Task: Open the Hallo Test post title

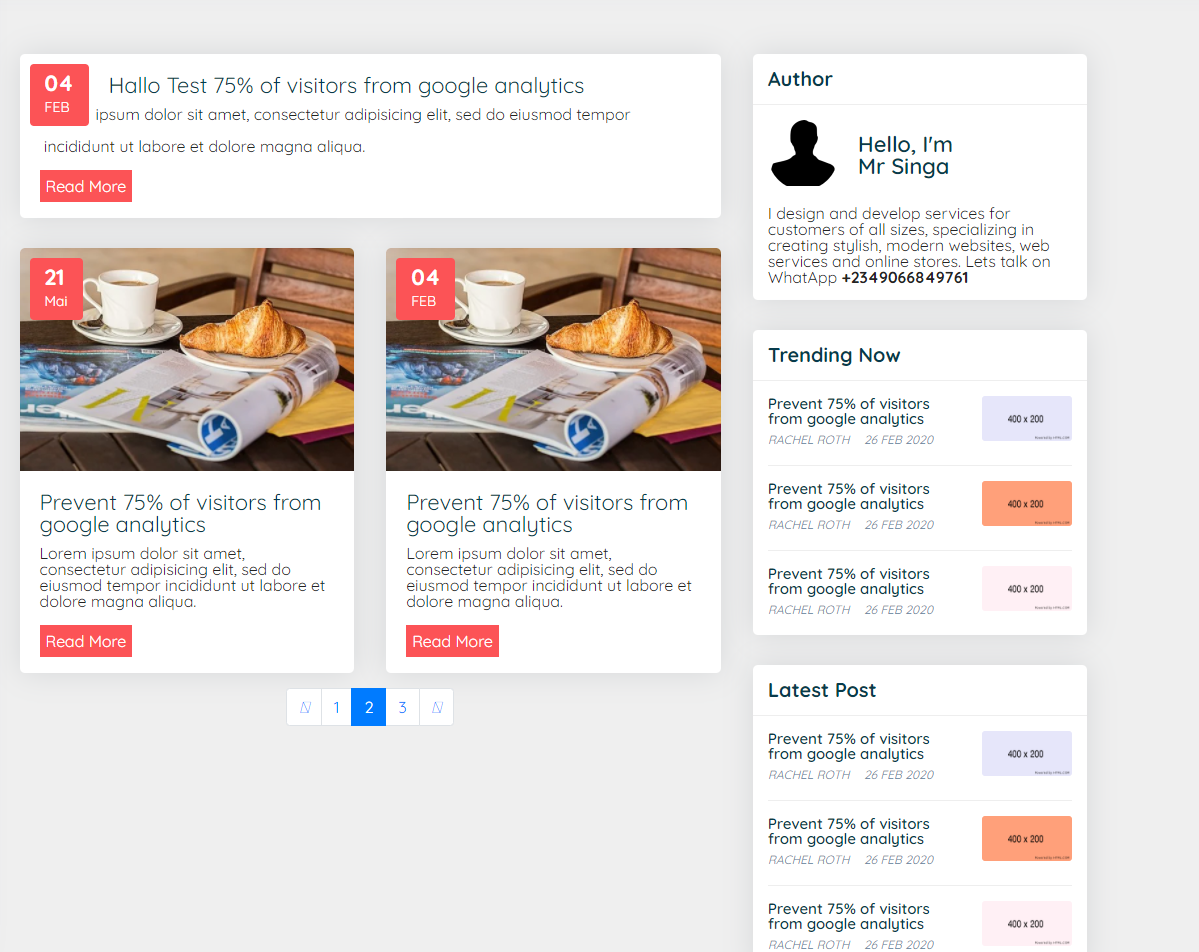Action: 346,86
